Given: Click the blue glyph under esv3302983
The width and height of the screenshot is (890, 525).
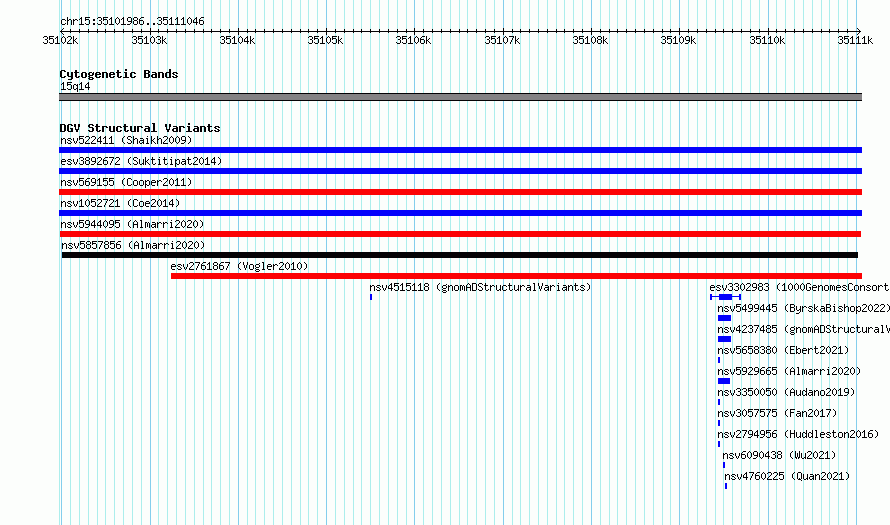Looking at the screenshot, I should click(725, 297).
